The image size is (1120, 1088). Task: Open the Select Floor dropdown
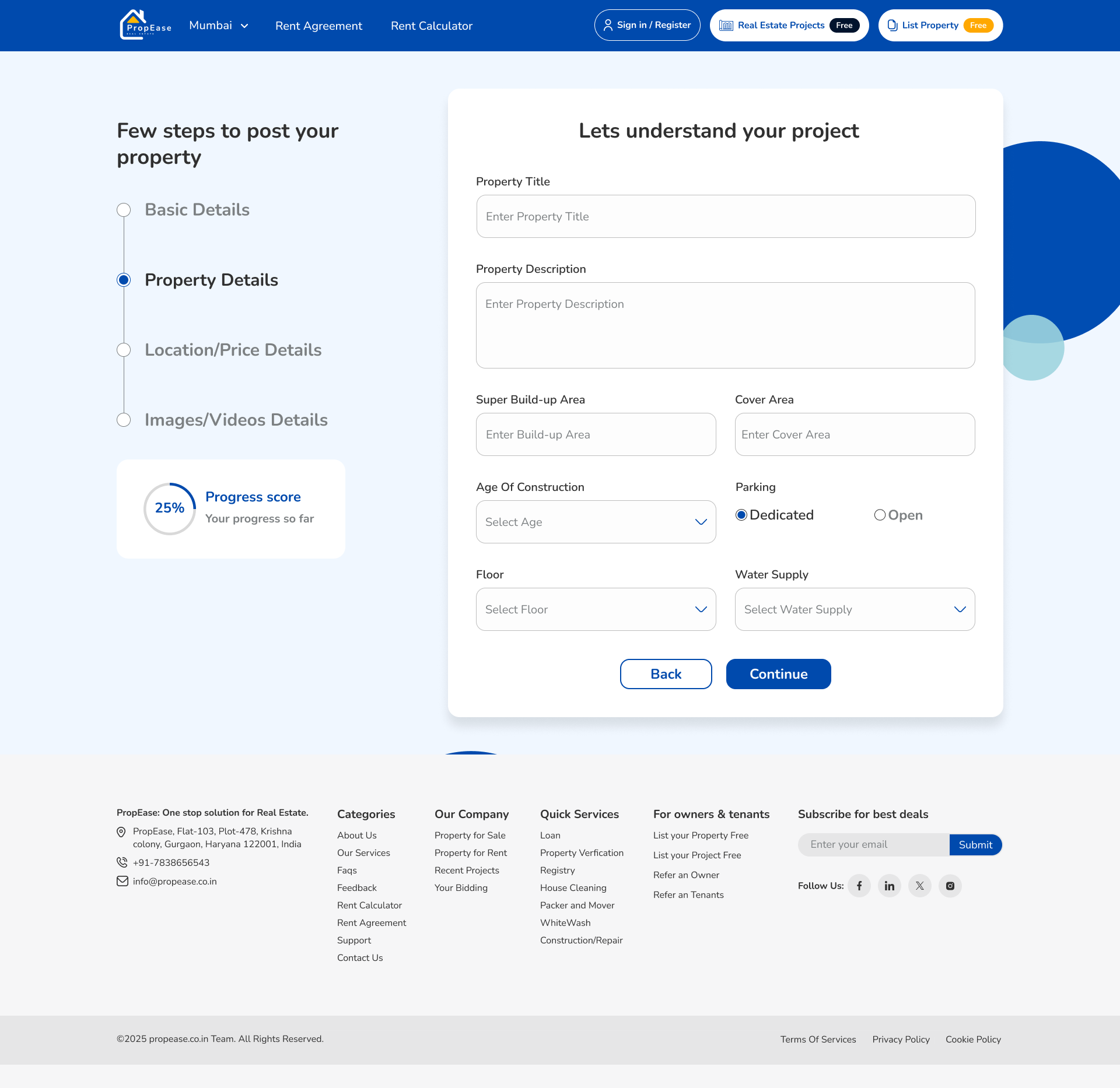tap(596, 609)
